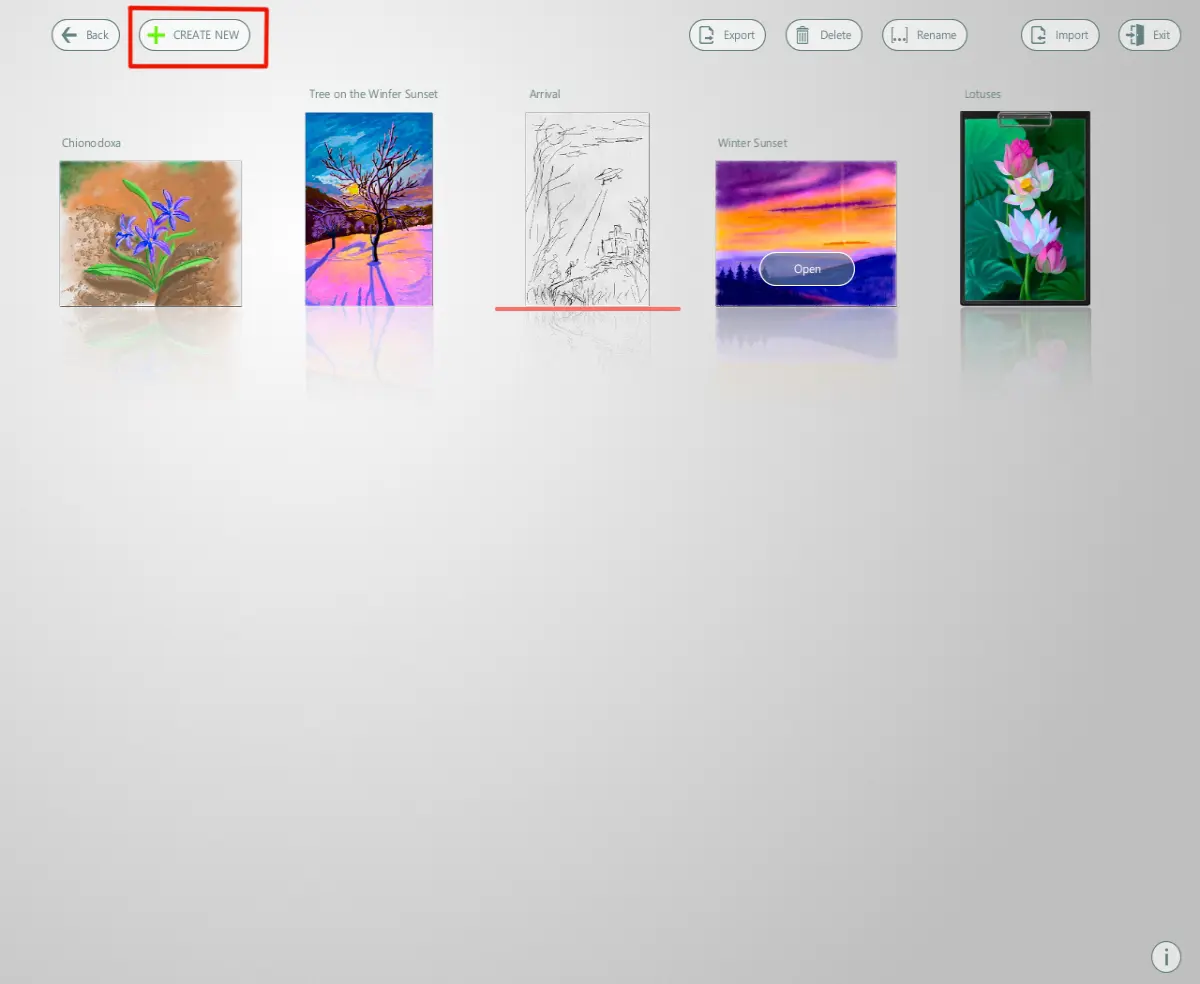The image size is (1200, 984).
Task: Delete the selected painting
Action: pos(824,35)
